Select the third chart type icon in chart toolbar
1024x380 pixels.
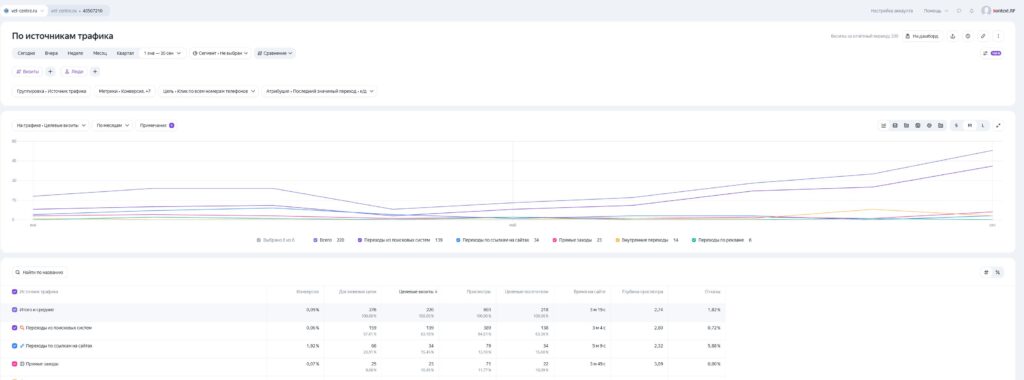click(906, 125)
